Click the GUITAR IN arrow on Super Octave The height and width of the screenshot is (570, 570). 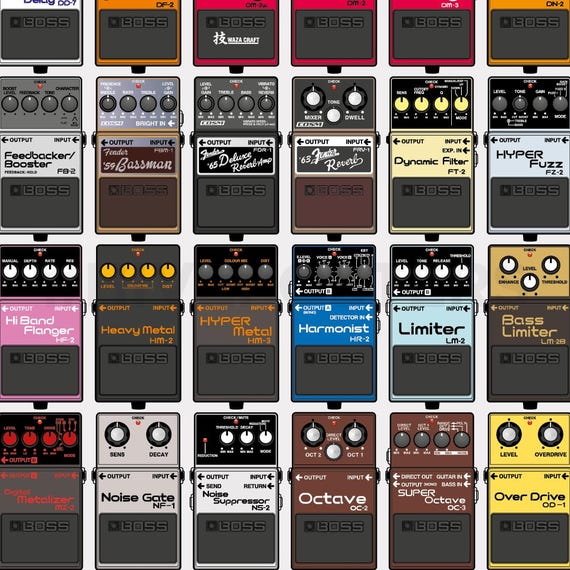(x=467, y=476)
